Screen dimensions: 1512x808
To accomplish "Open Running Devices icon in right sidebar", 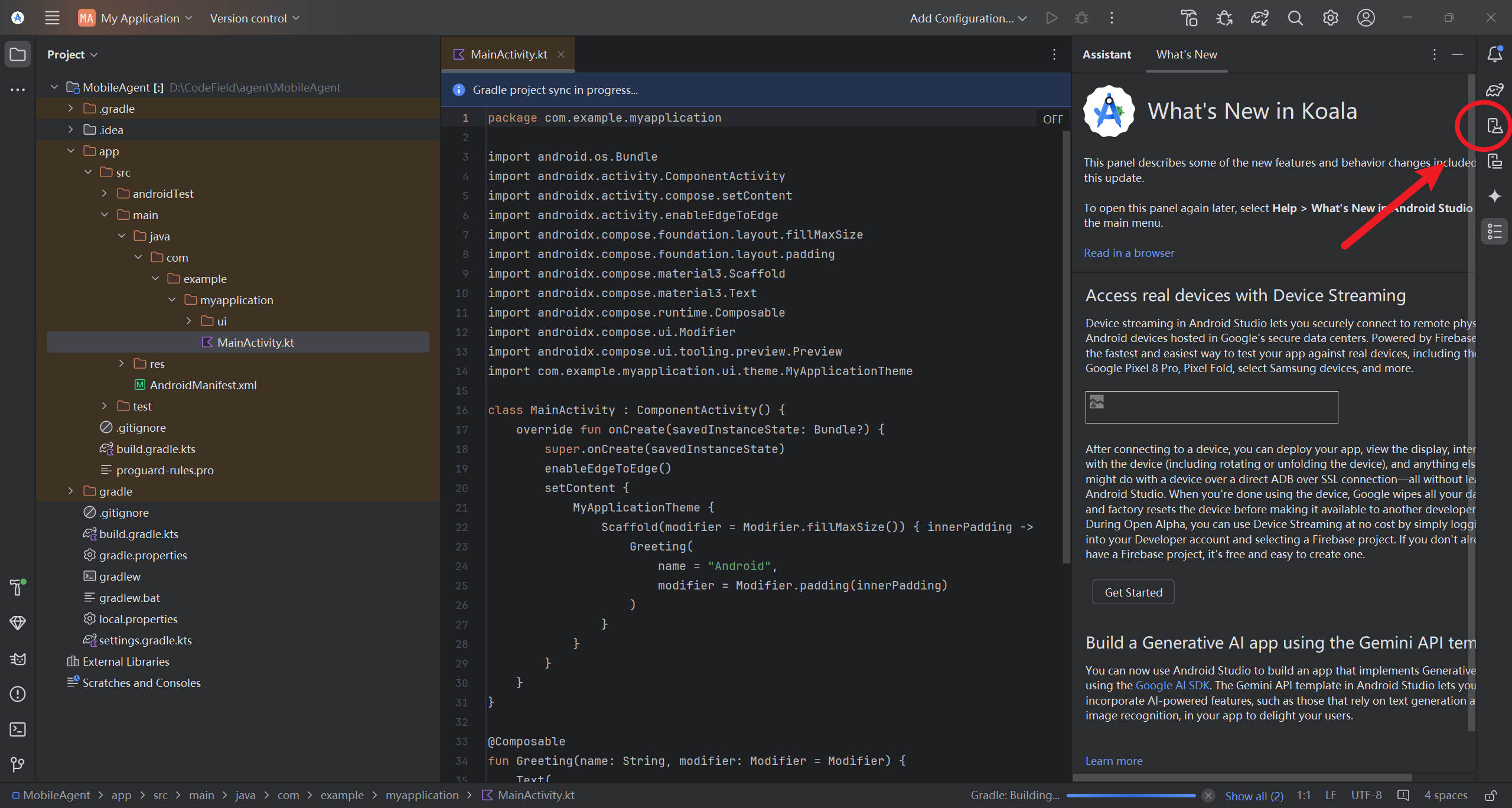I will tap(1495, 161).
